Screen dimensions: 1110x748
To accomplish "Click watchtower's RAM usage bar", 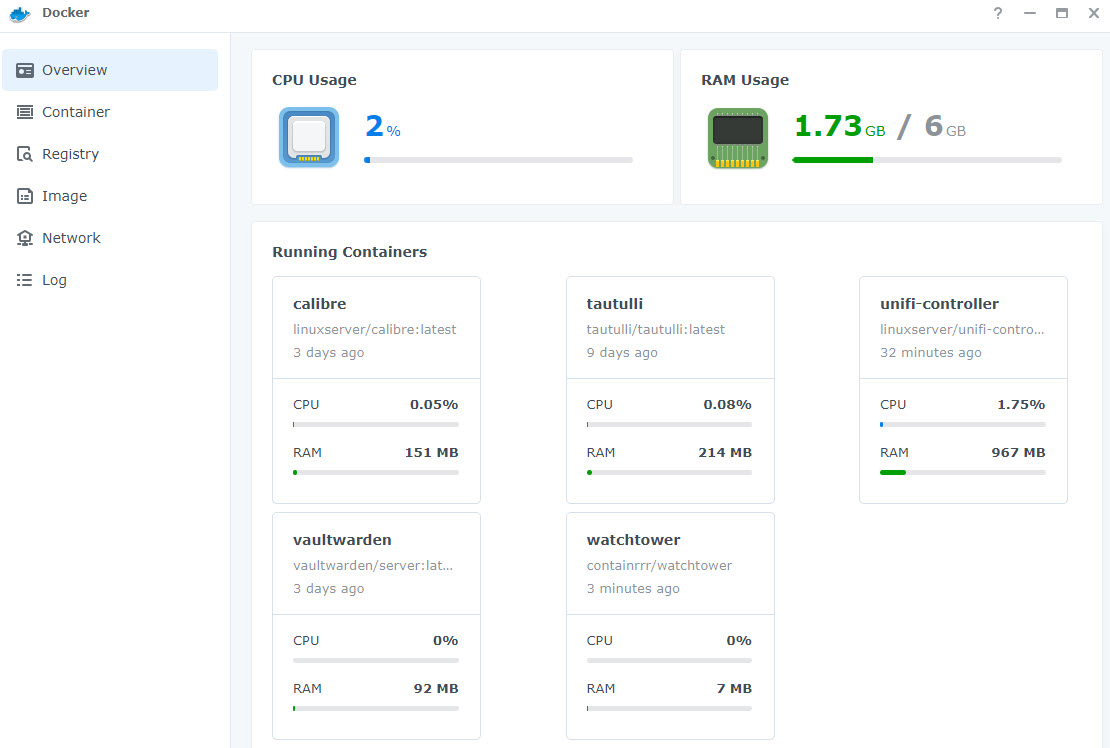I will 669,708.
